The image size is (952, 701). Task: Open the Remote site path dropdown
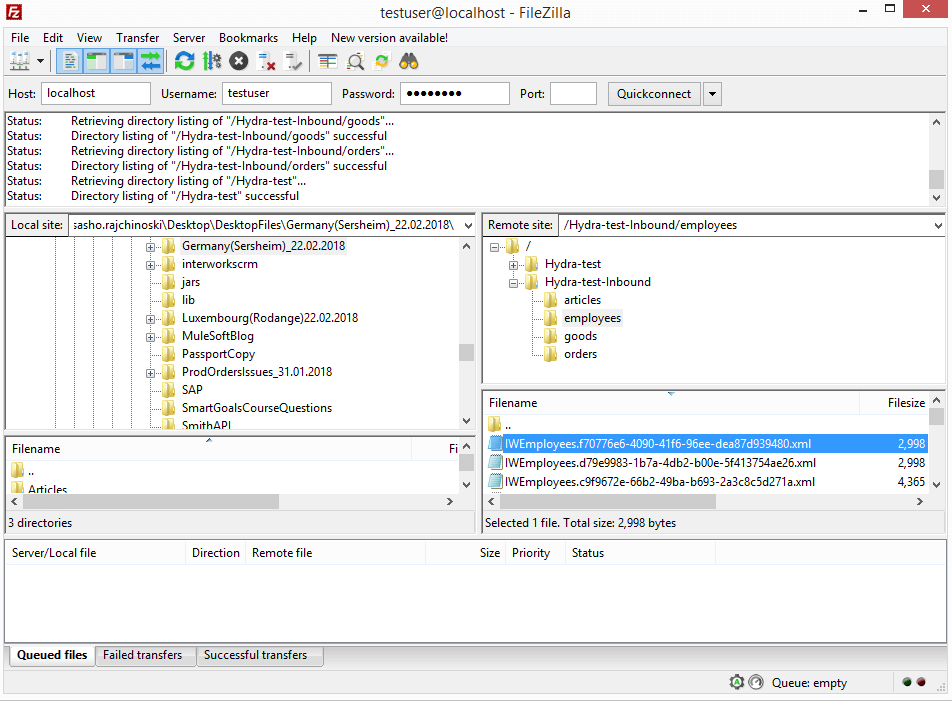(938, 225)
